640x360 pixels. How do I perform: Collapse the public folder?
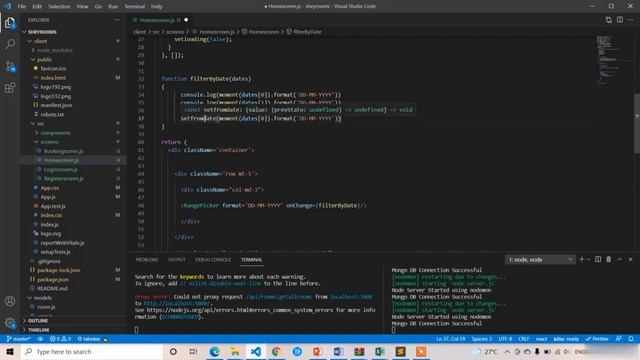[x=44, y=60]
